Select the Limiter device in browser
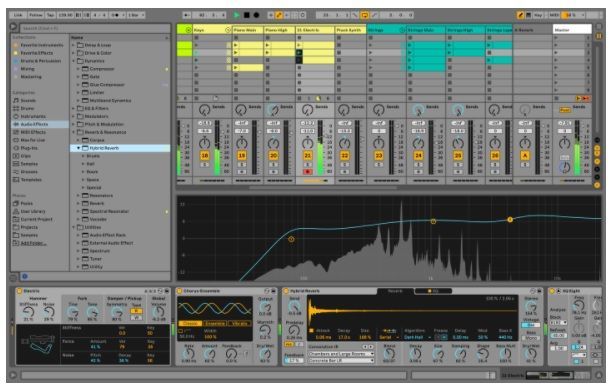This screenshot has height=390, width=616. pyautogui.click(x=97, y=93)
